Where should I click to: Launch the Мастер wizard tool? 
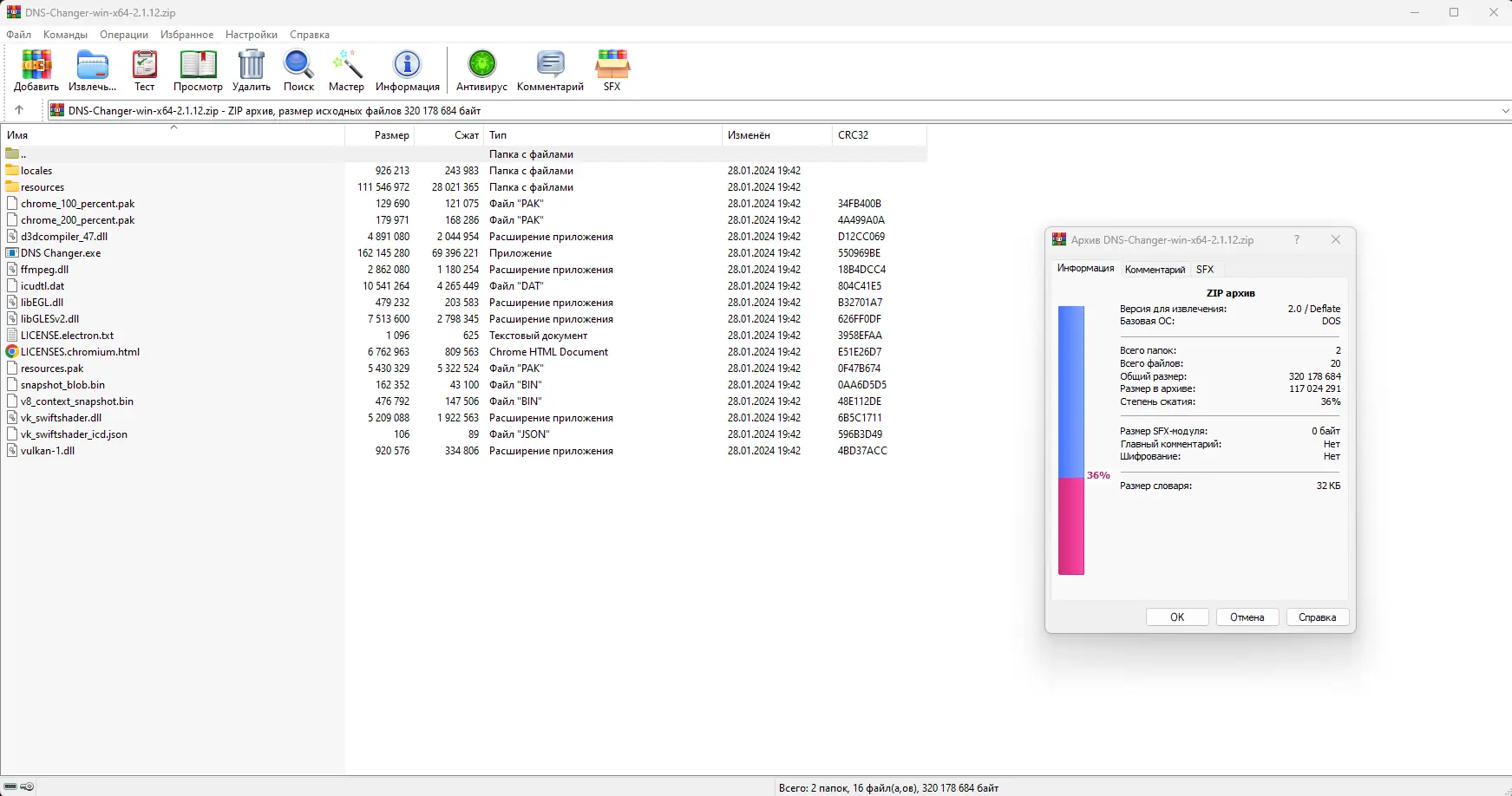tap(346, 65)
